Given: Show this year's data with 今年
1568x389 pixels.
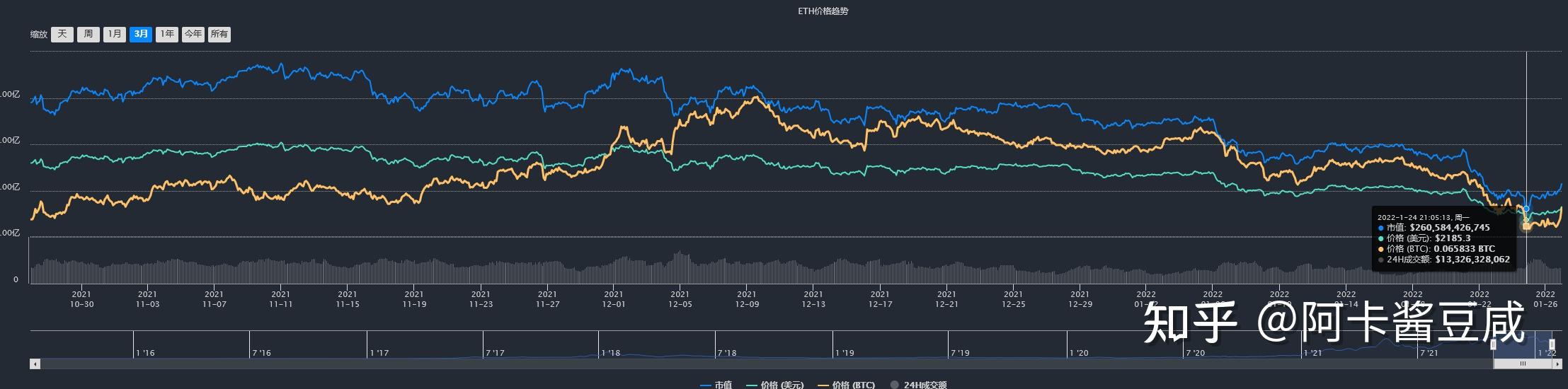Looking at the screenshot, I should [x=193, y=34].
